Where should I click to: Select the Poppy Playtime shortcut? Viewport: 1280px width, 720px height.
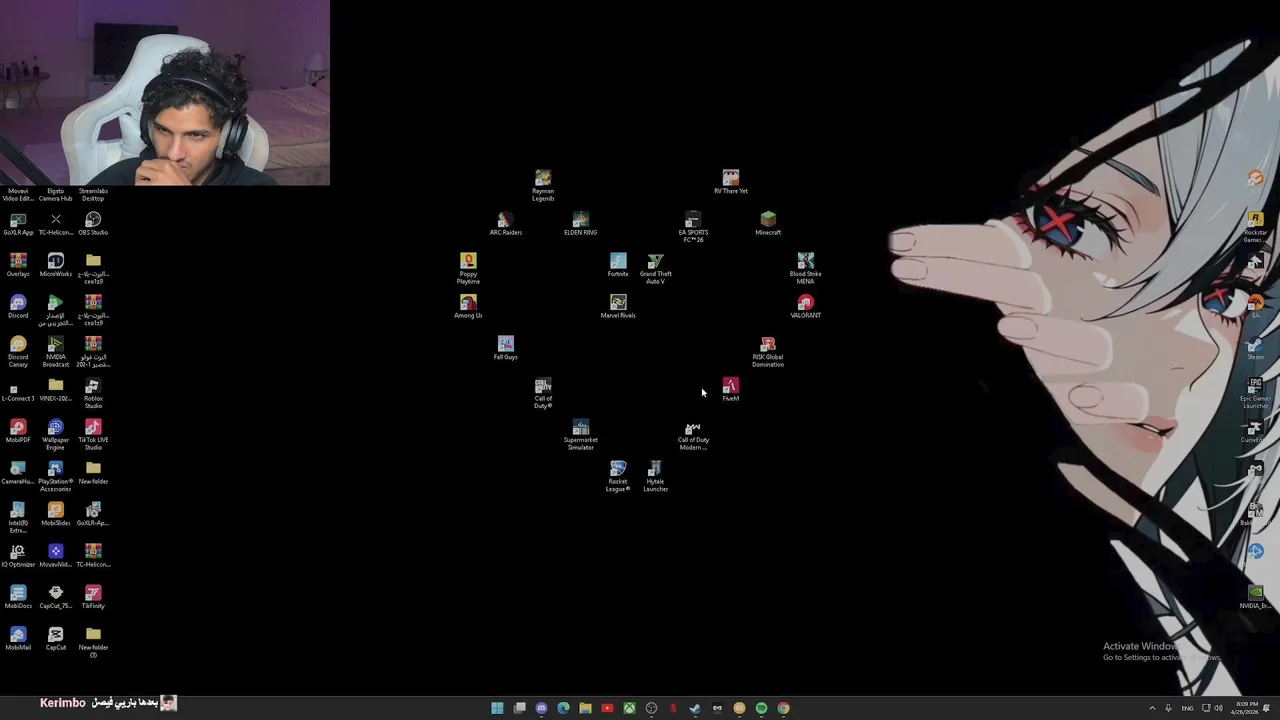468,268
